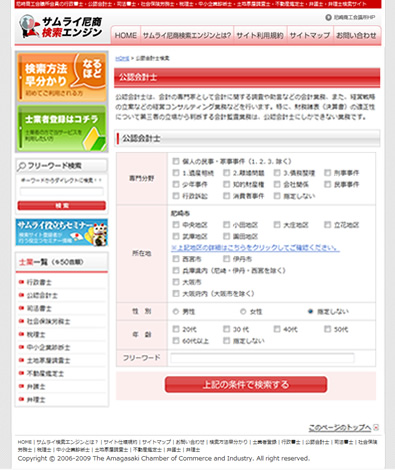Click the sidebar keyword search input field
The width and height of the screenshot is (395, 470).
(x=62, y=191)
